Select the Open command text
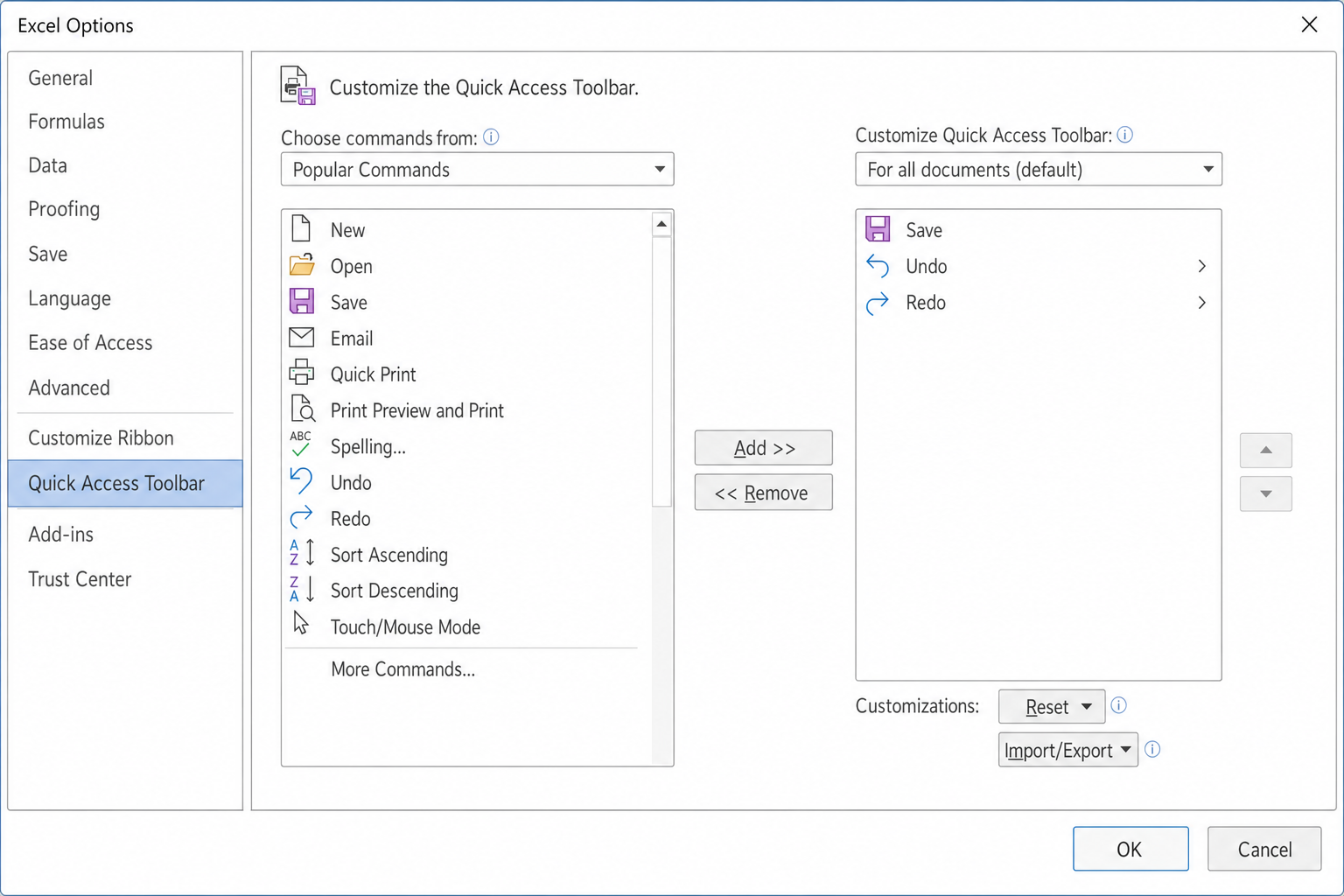 tap(351, 266)
